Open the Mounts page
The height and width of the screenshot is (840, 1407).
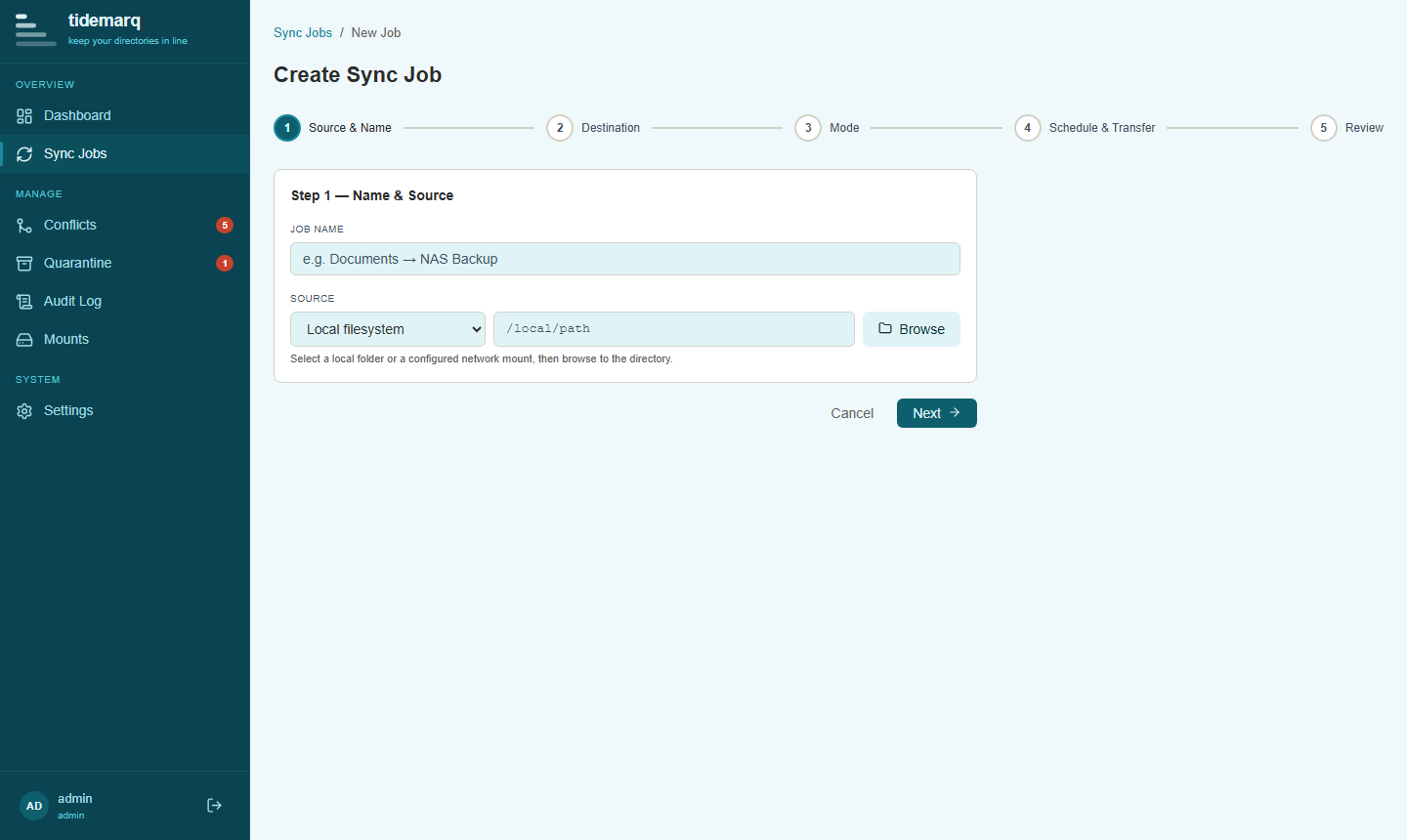coord(125,339)
